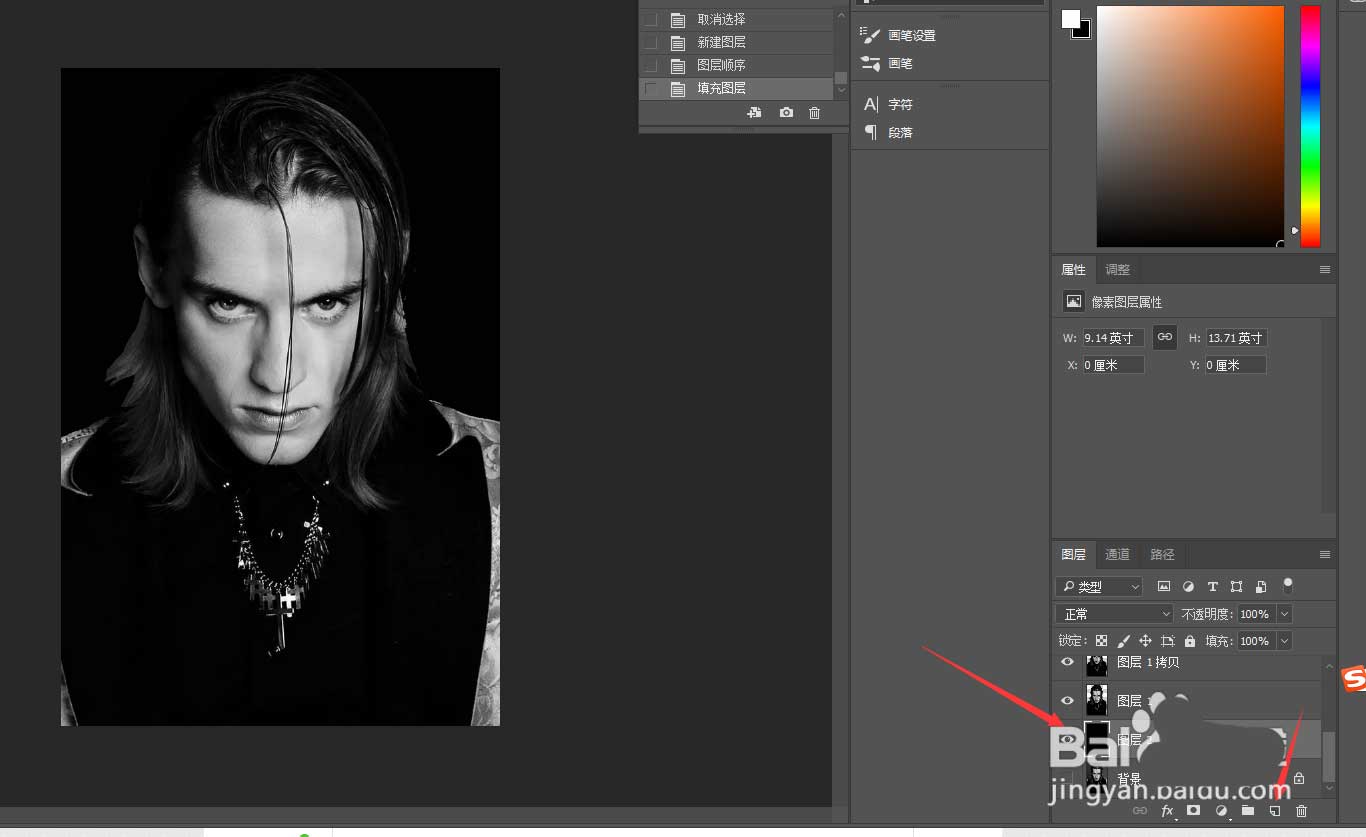The width and height of the screenshot is (1366, 837).
Task: Click the create new layer icon
Action: [x=1275, y=811]
